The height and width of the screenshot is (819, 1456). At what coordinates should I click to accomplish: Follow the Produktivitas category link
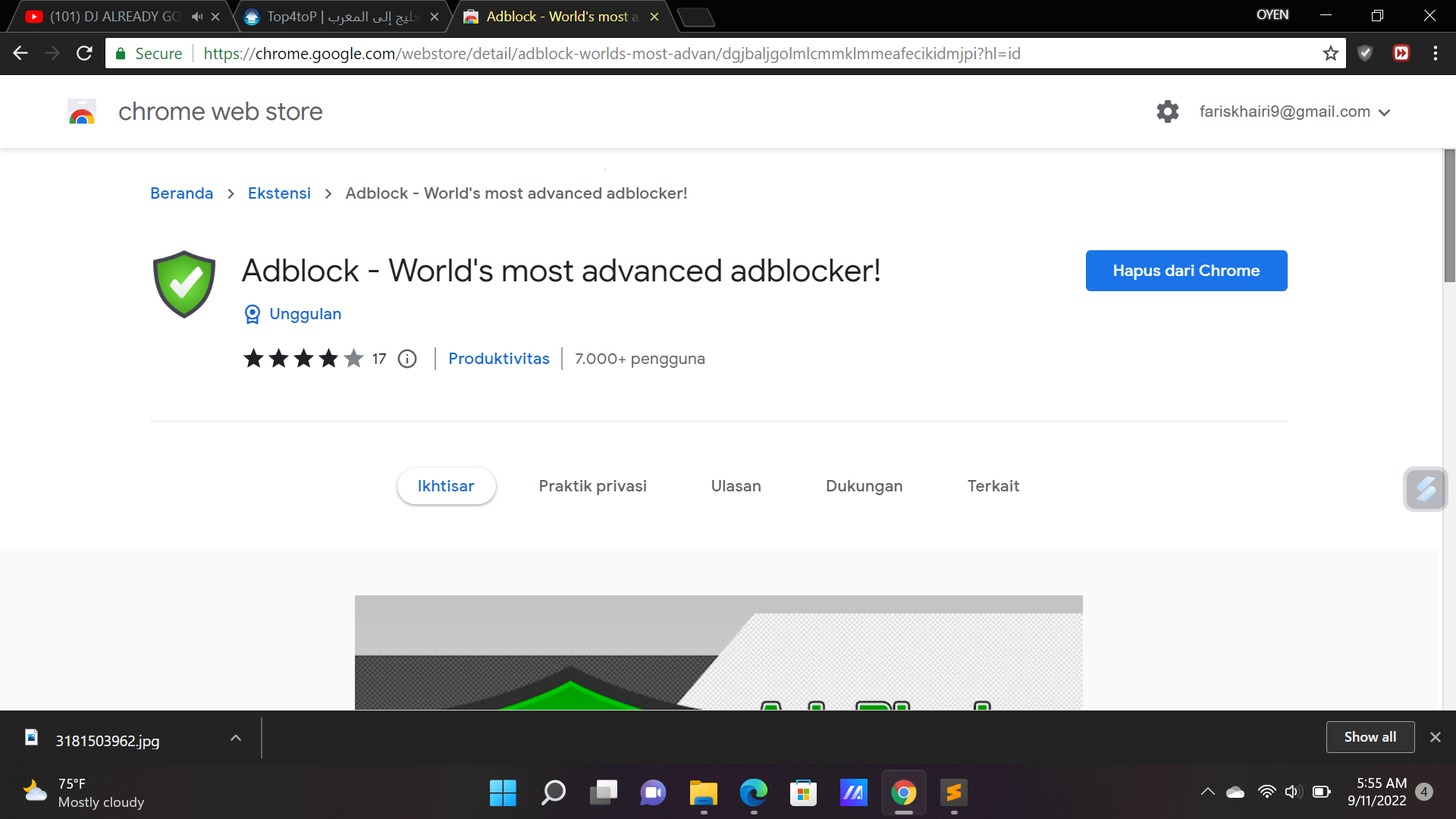click(498, 359)
